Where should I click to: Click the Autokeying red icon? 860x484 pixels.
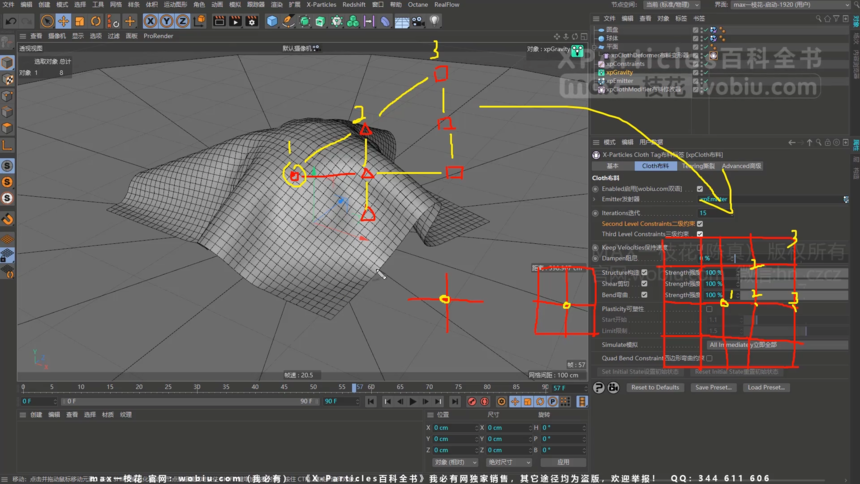coord(485,402)
